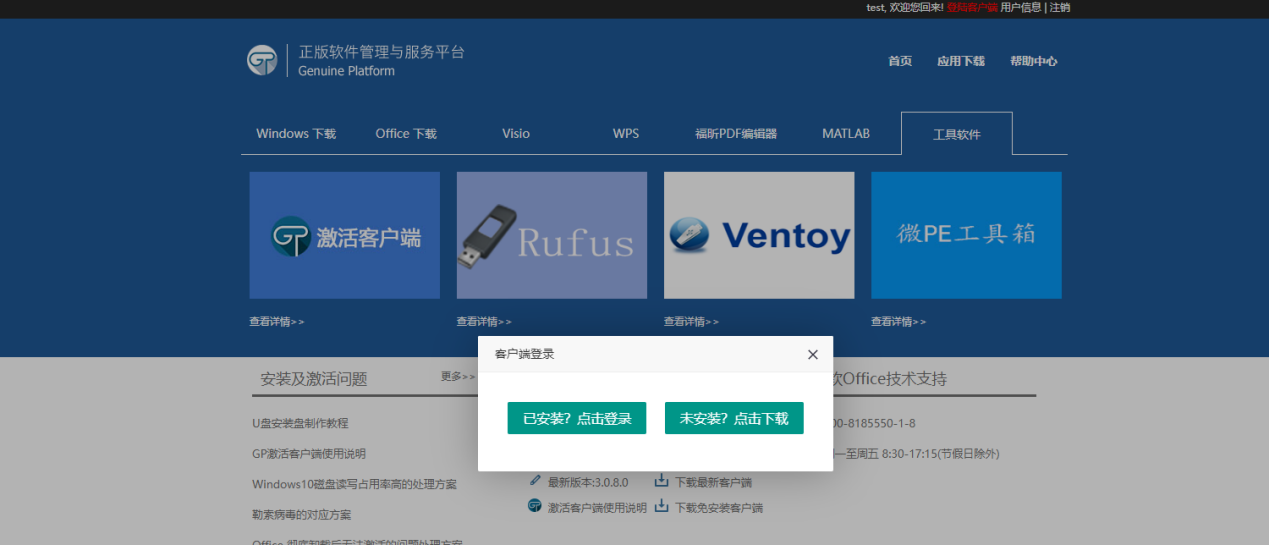Screen dimensions: 1269x545
Task: Click the red 登陆客户端 link
Action: click(x=972, y=7)
